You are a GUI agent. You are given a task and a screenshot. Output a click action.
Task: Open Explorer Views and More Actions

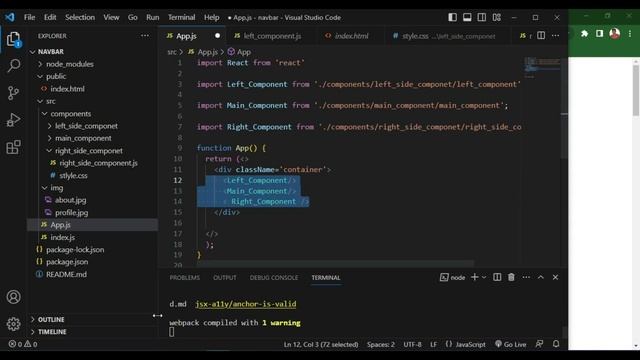pos(145,36)
